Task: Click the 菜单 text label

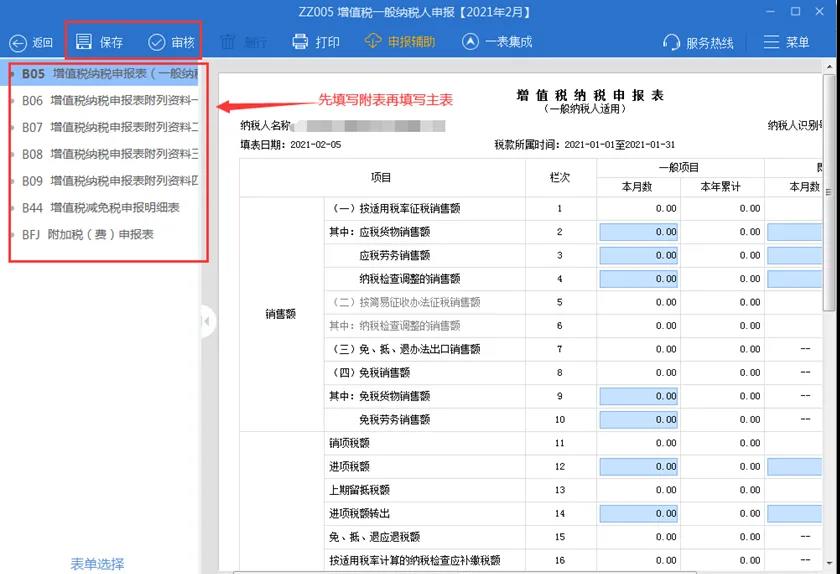Action: coord(797,42)
